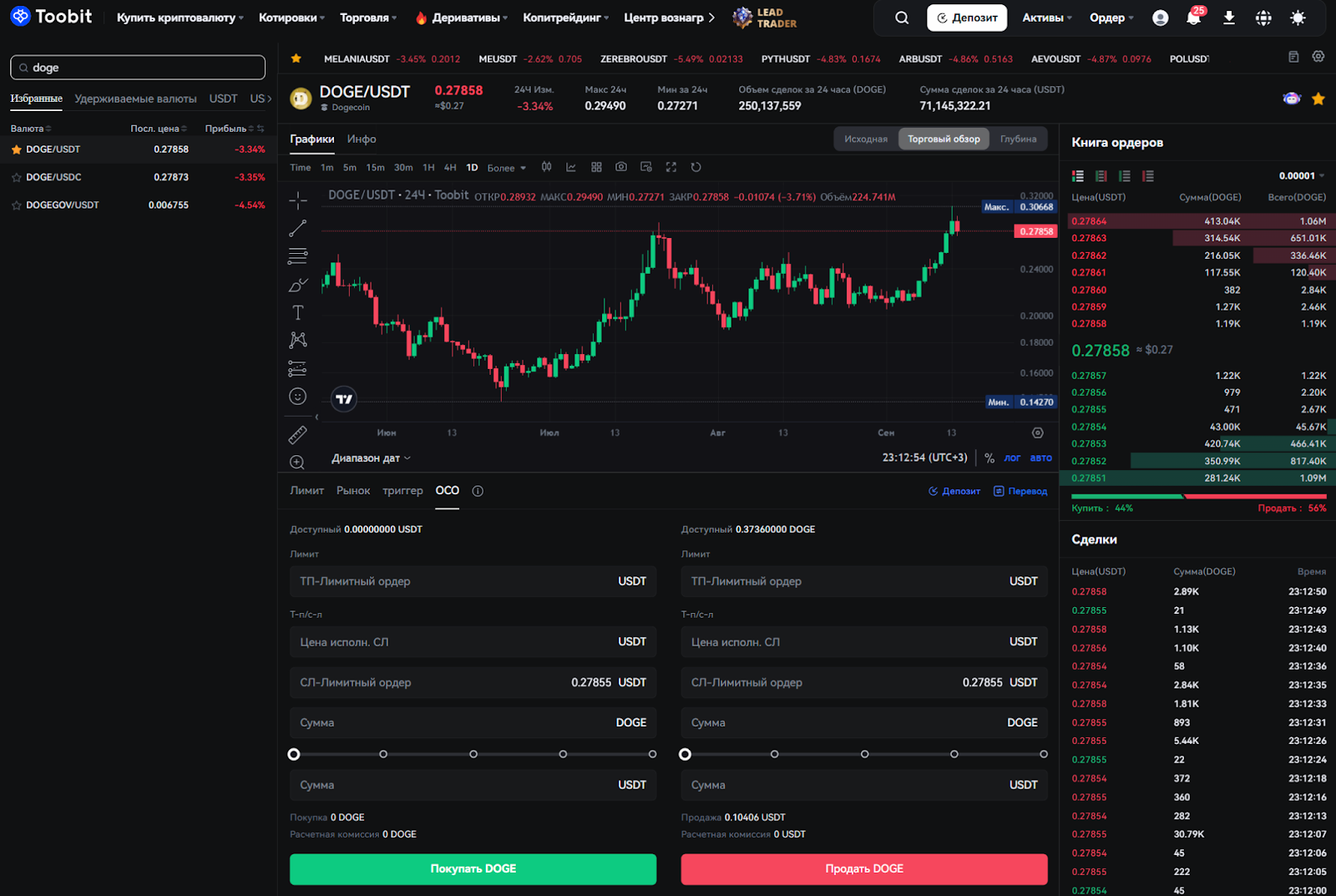Open Центр вознагр link
Viewport: 1336px width, 896px height.
pyautogui.click(x=670, y=18)
